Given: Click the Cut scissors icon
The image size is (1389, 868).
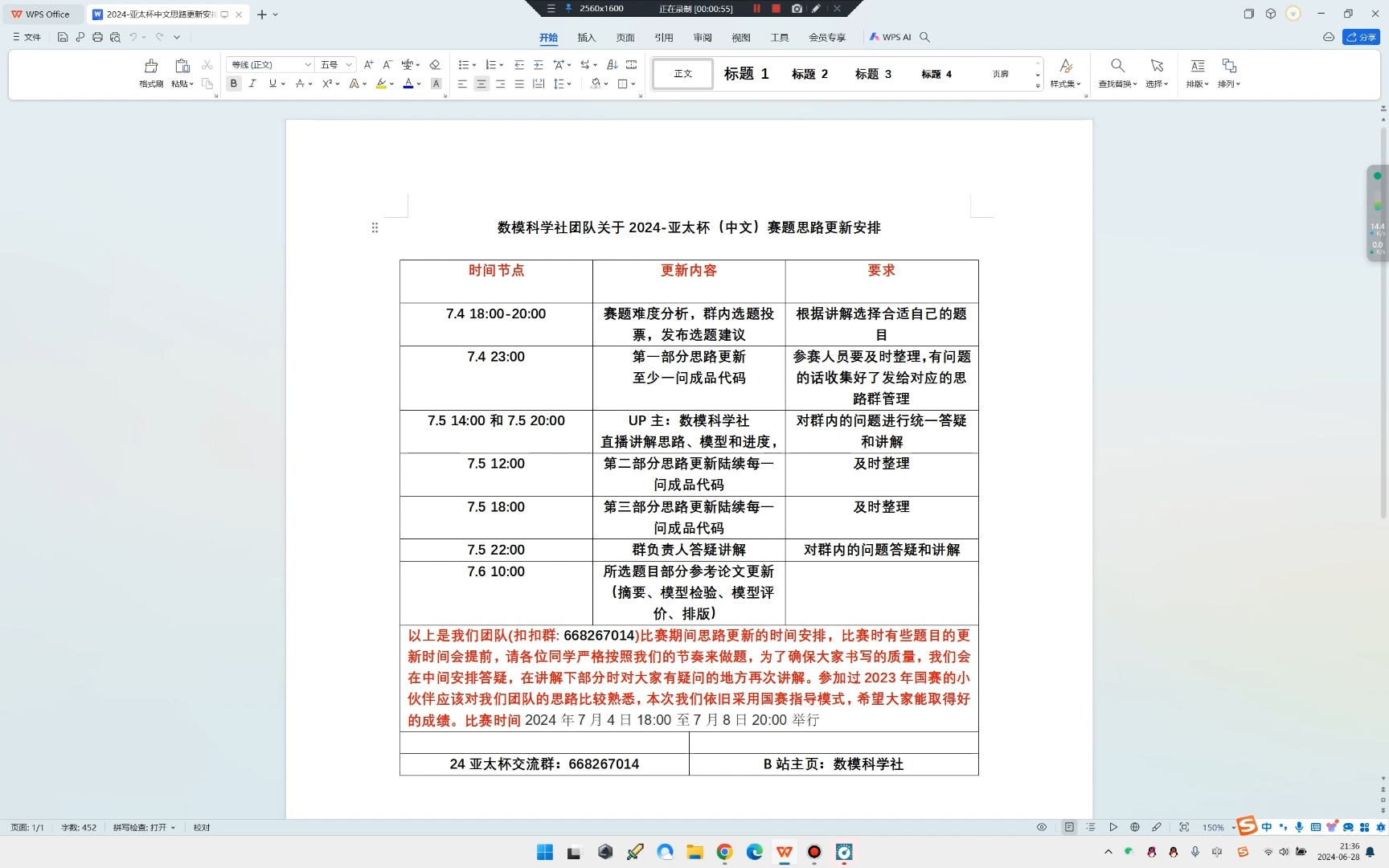Looking at the screenshot, I should point(207,65).
